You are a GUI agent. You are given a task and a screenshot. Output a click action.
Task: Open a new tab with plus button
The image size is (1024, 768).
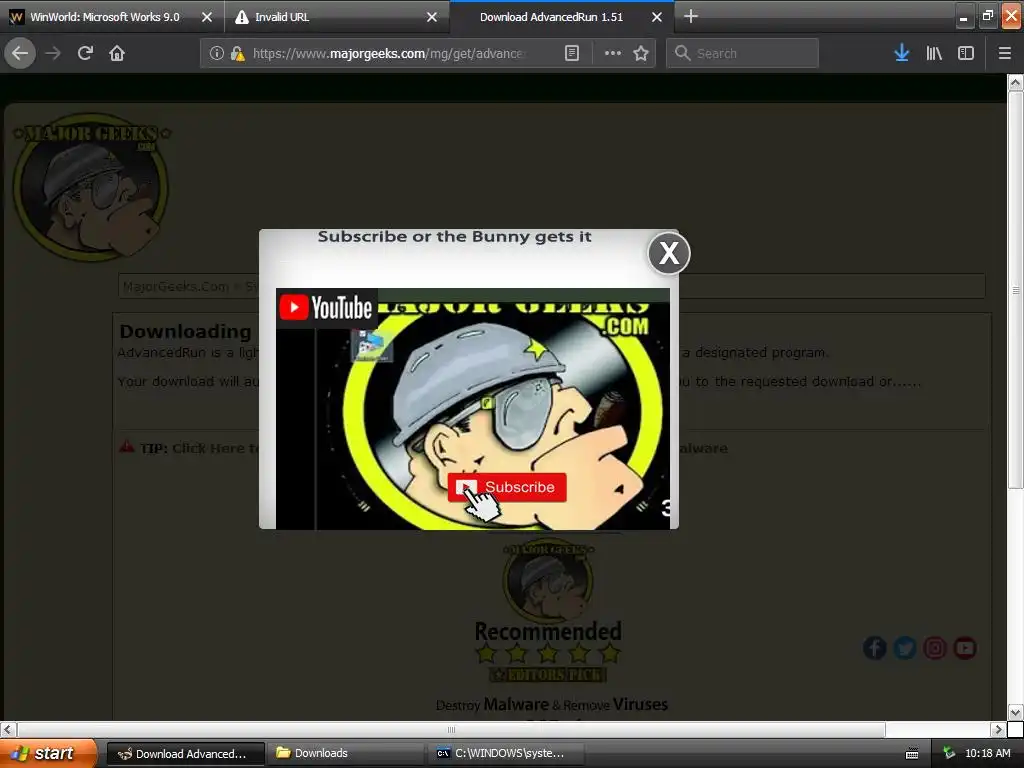691,16
